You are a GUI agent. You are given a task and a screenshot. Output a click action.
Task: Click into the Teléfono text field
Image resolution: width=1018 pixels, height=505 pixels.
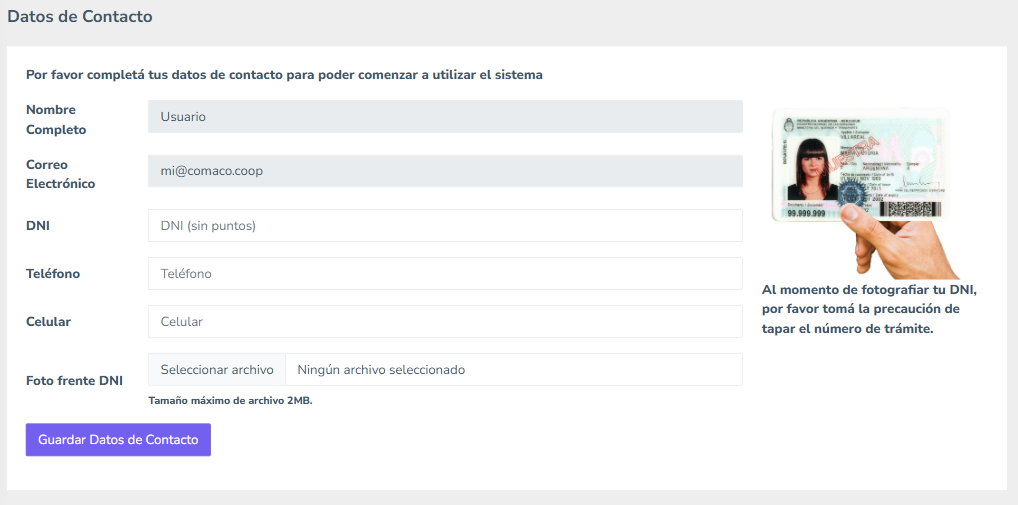[445, 274]
